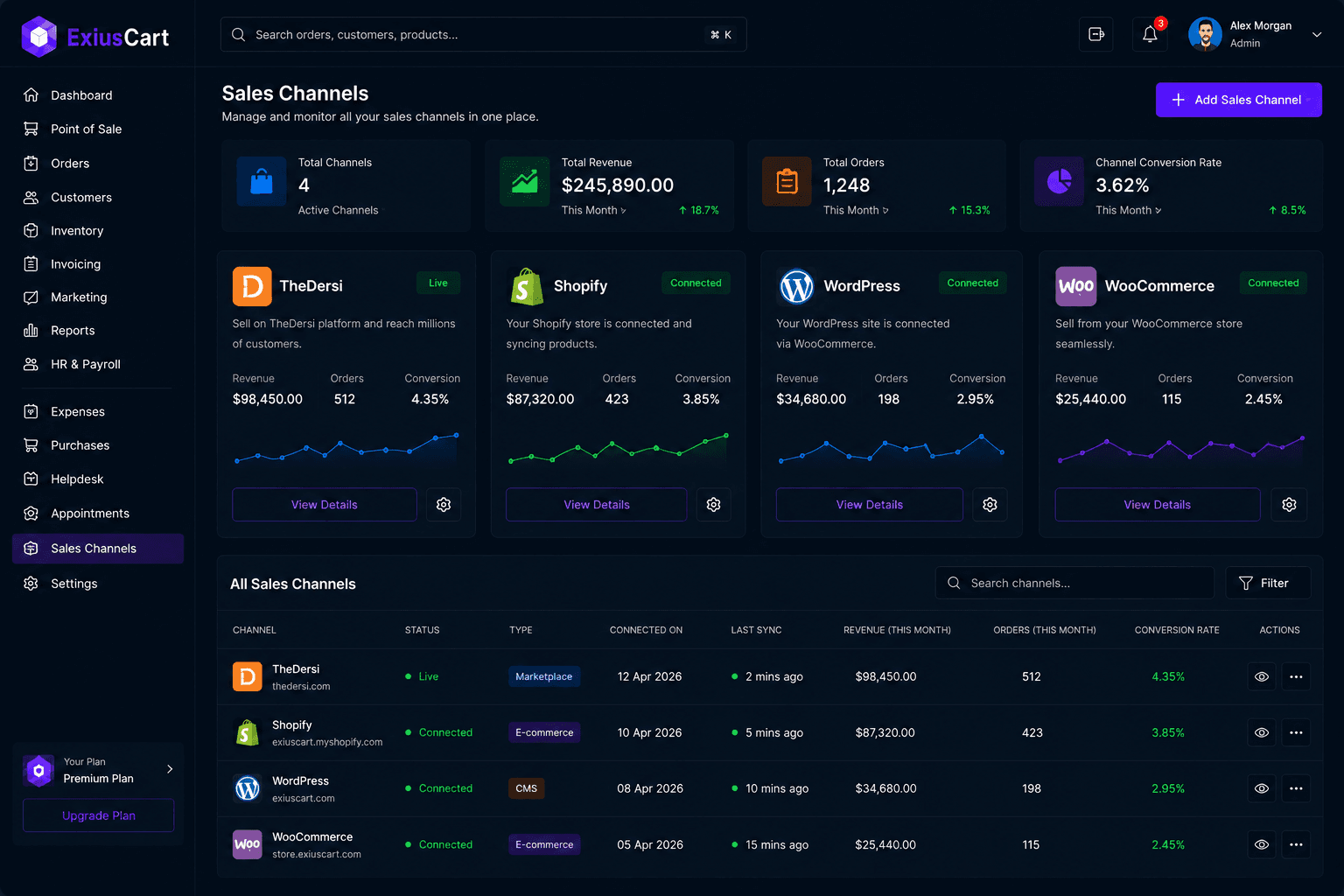The width and height of the screenshot is (1344, 896).
Task: Open This Month dropdown under Total Revenue
Action: pyautogui.click(x=593, y=210)
